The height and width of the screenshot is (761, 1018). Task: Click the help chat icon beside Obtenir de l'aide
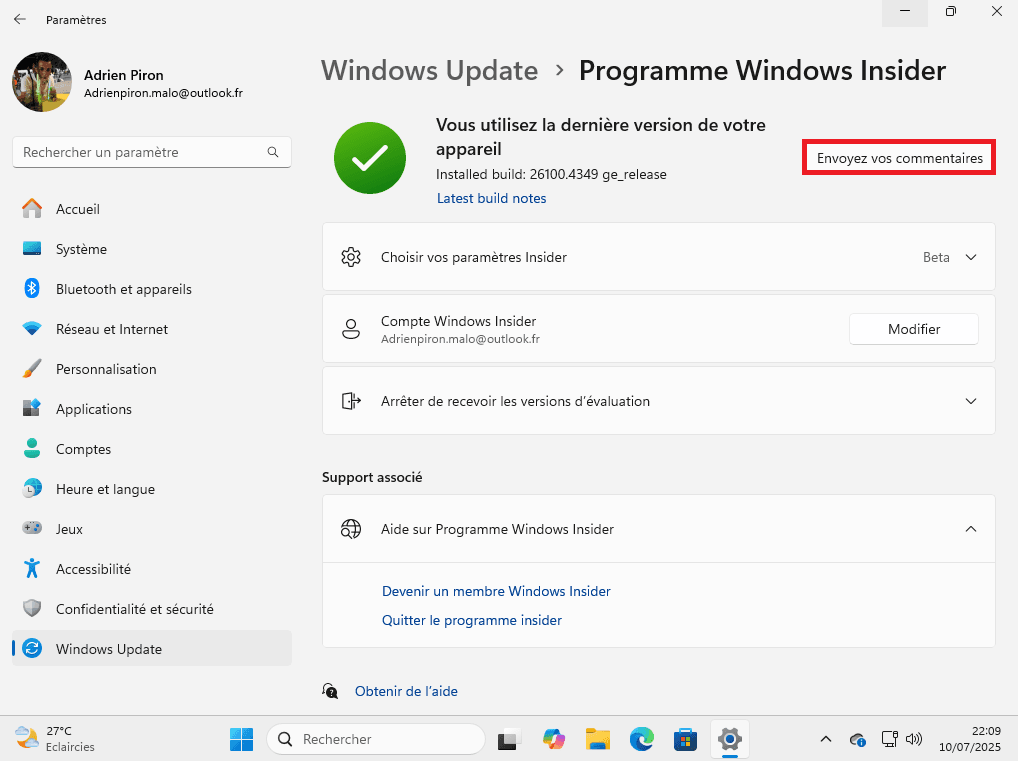point(330,691)
